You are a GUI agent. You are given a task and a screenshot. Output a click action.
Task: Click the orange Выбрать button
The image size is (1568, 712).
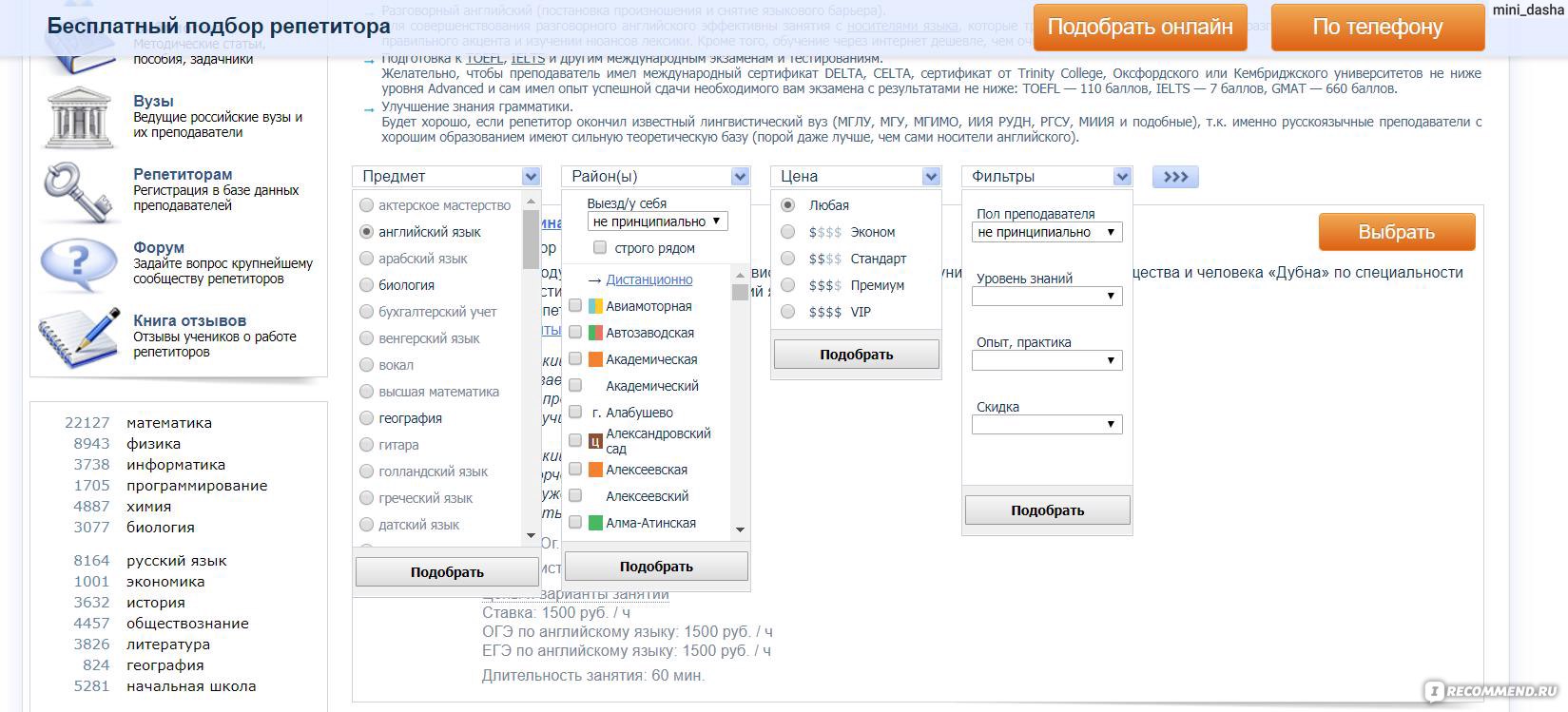pos(1397,232)
